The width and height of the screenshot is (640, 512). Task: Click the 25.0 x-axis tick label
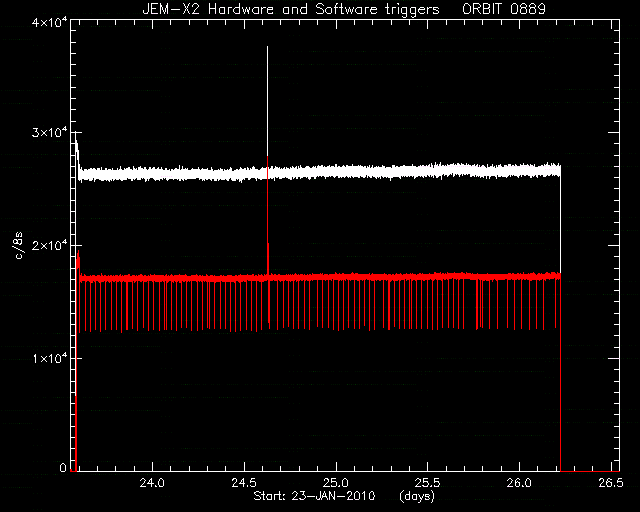click(x=336, y=483)
